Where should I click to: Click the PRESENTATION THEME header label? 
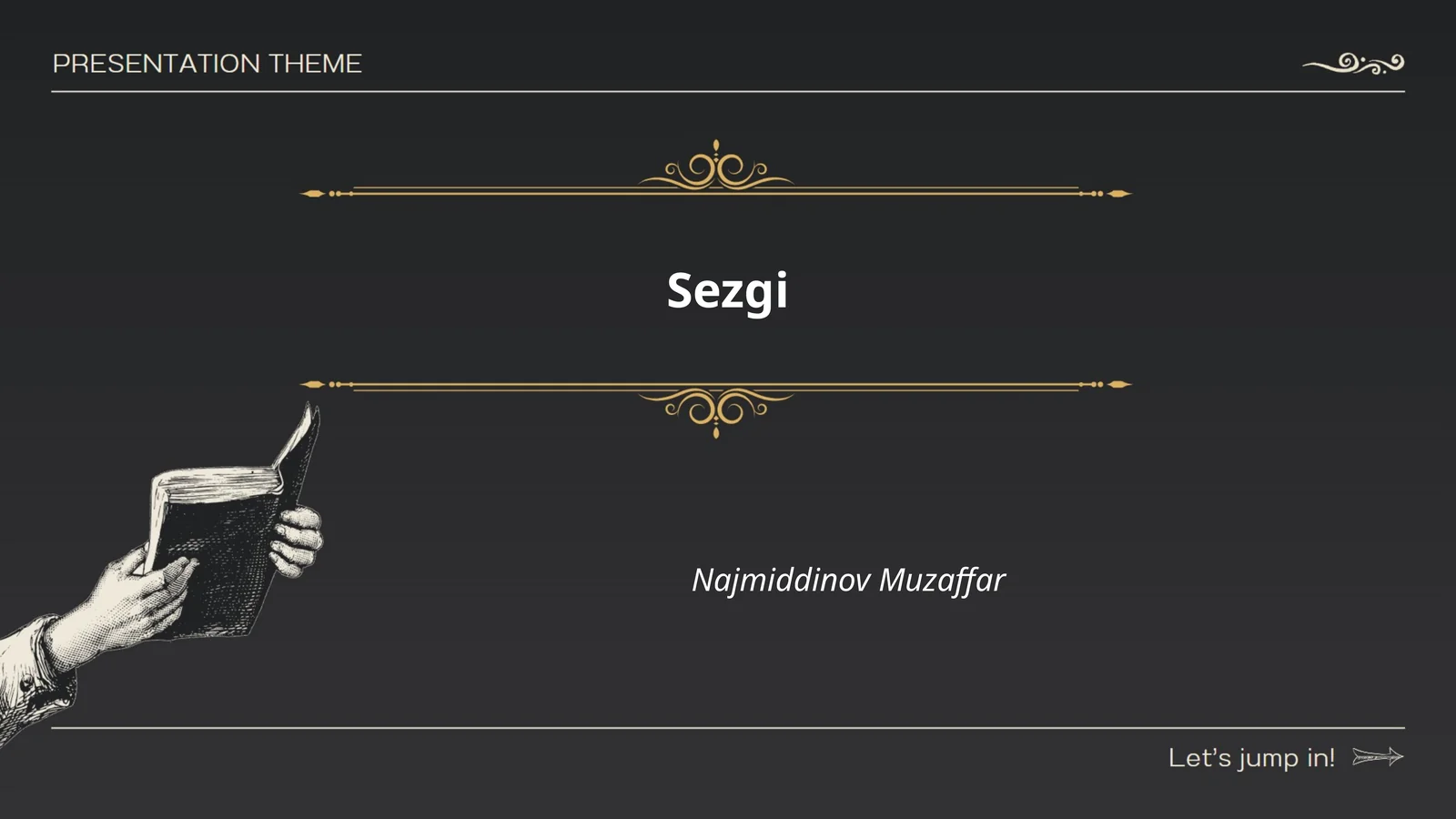click(207, 64)
